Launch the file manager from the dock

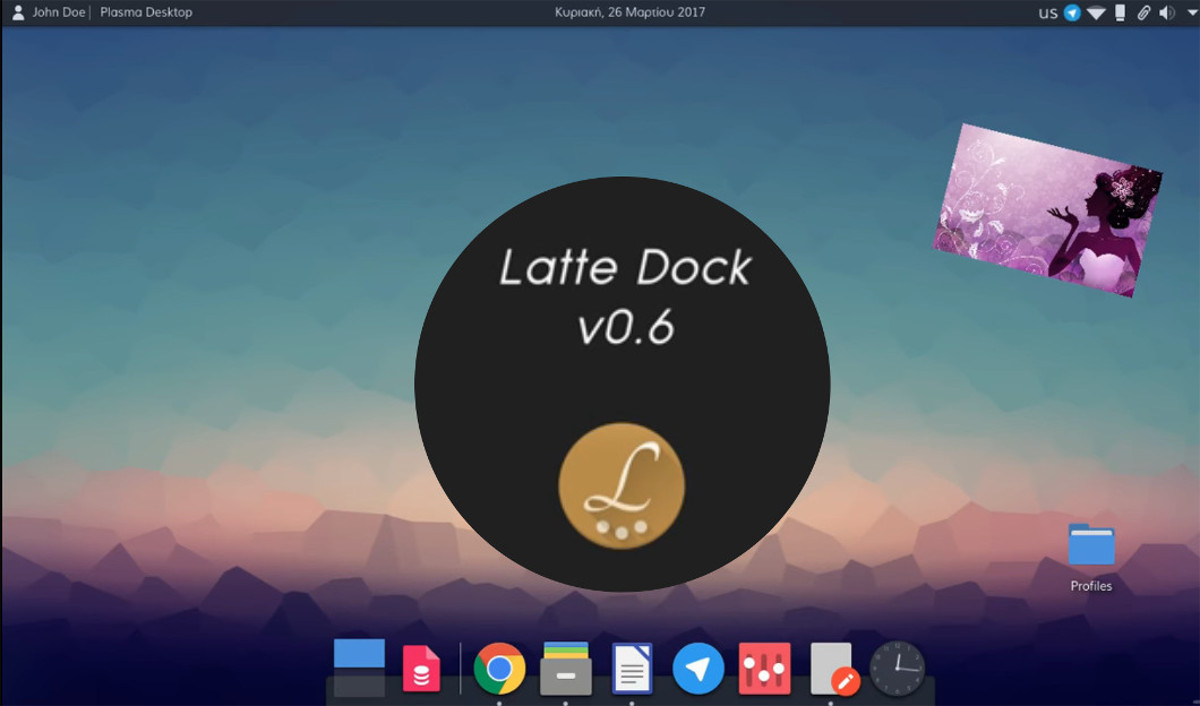point(565,669)
